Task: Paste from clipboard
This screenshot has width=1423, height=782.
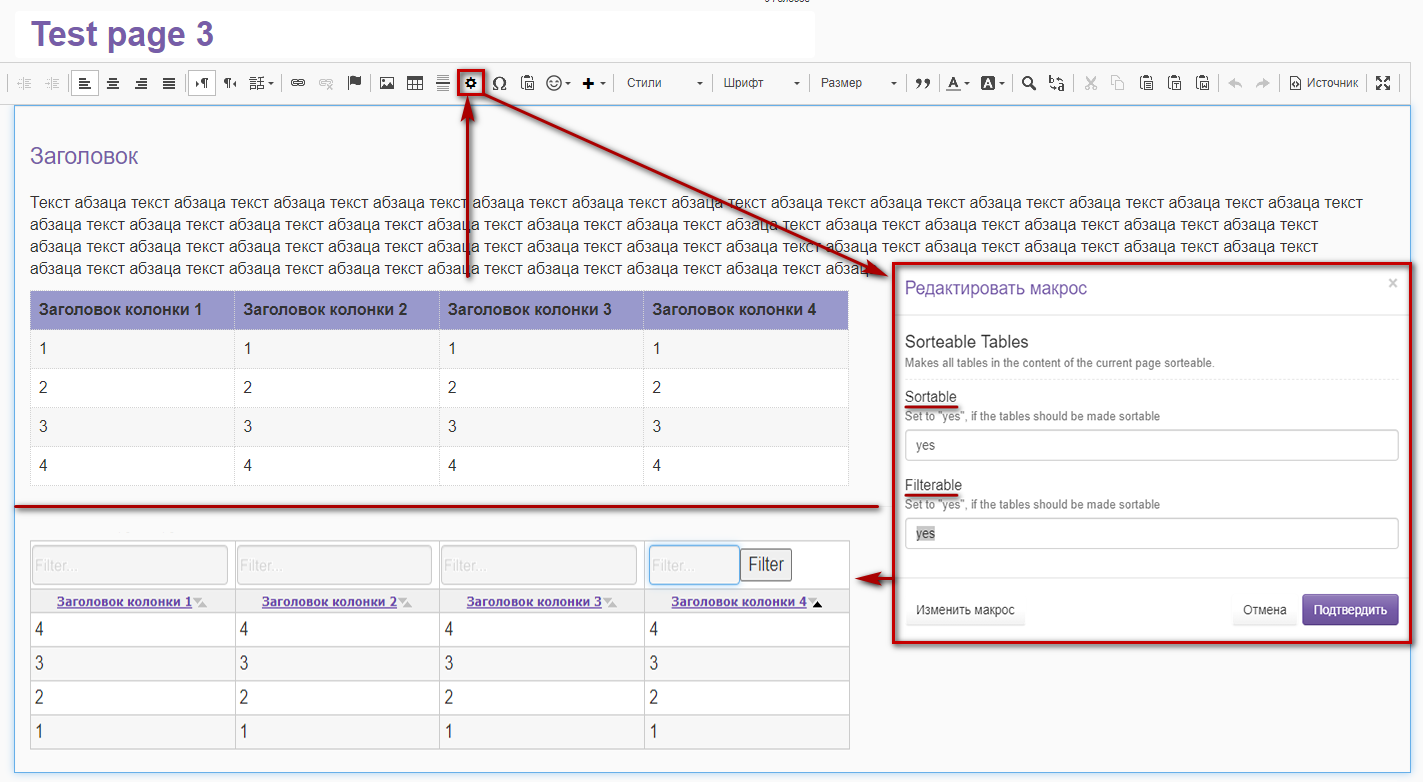Action: tap(1146, 83)
